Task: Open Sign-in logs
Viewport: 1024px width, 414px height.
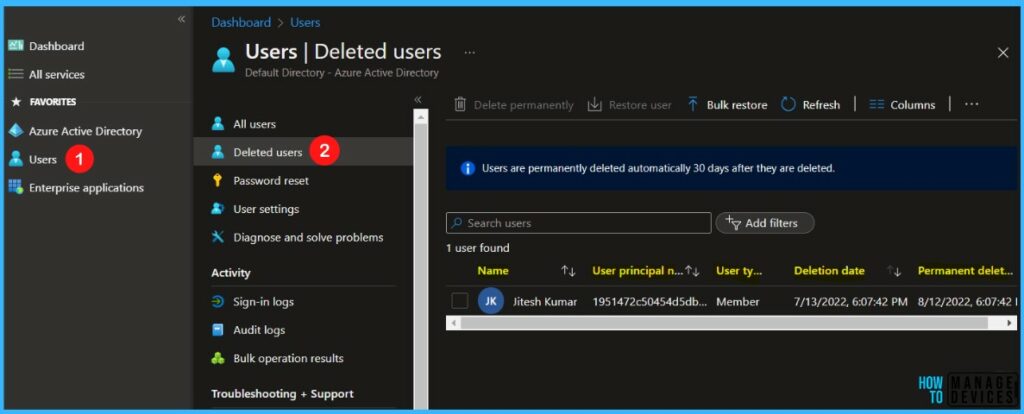Action: (263, 302)
